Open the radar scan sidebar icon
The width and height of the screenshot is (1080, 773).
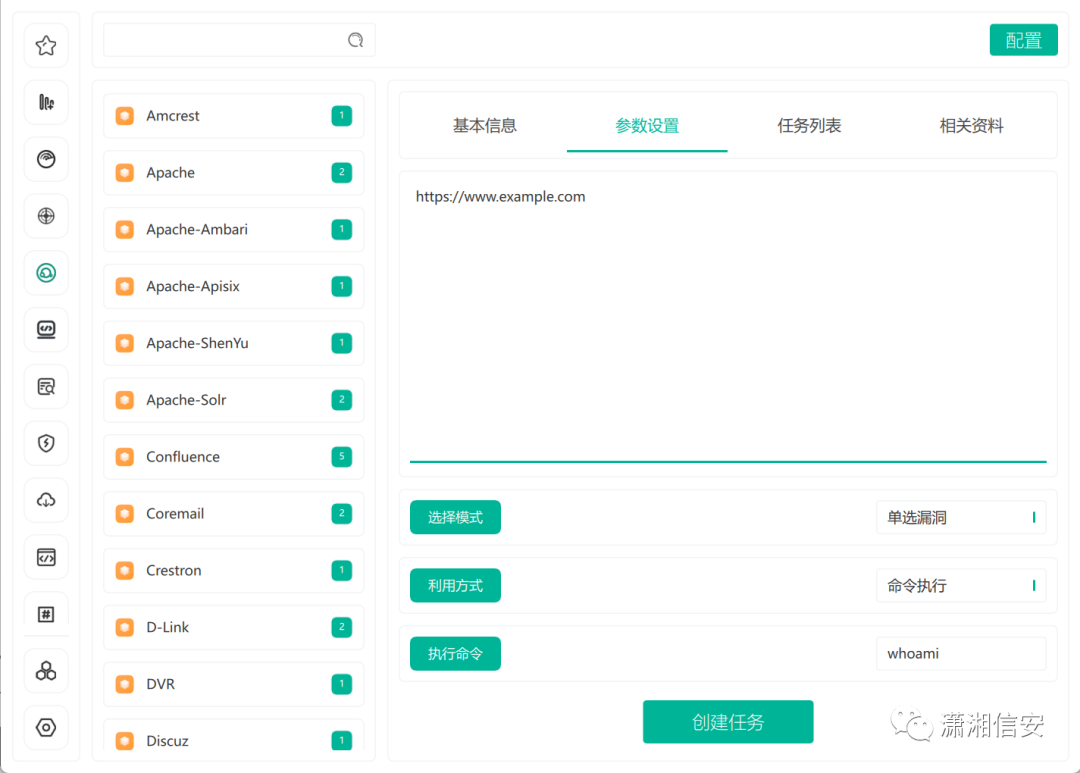[46, 159]
